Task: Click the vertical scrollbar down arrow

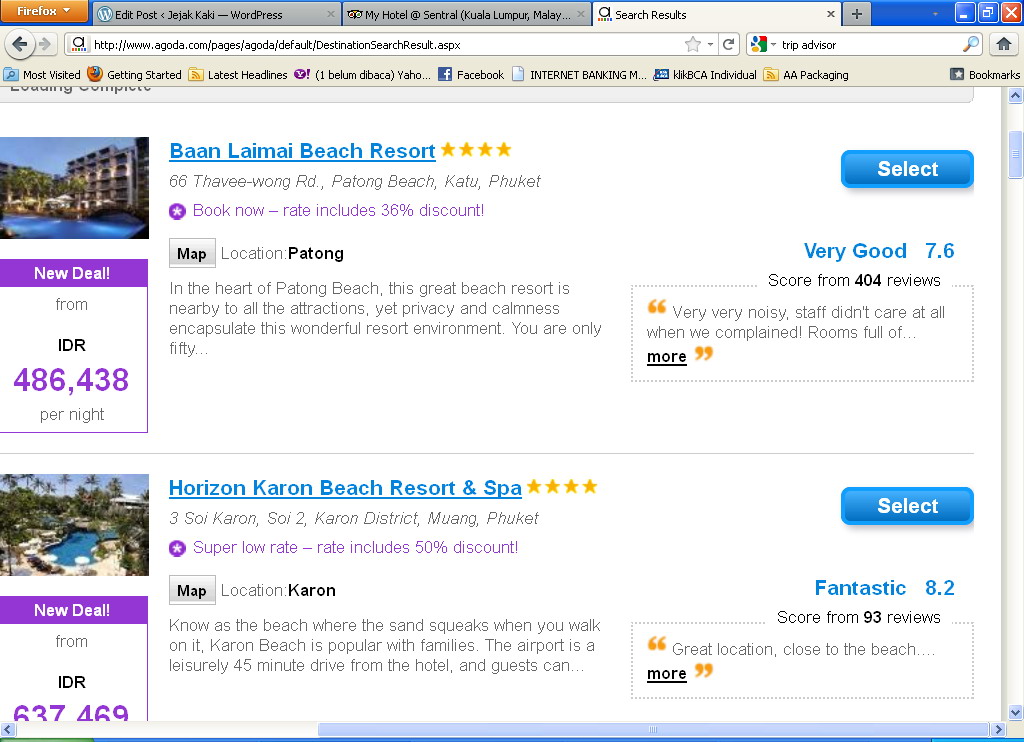Action: pyautogui.click(x=1015, y=712)
